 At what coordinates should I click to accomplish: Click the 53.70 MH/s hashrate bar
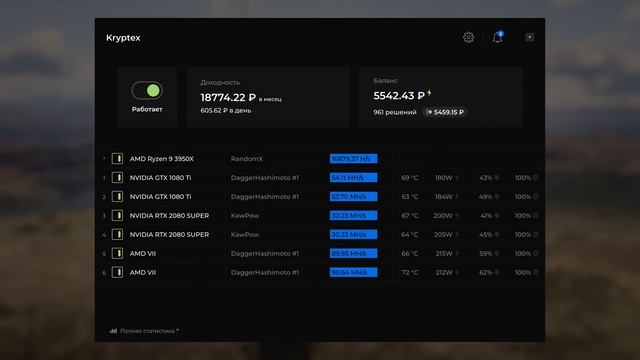[353, 197]
